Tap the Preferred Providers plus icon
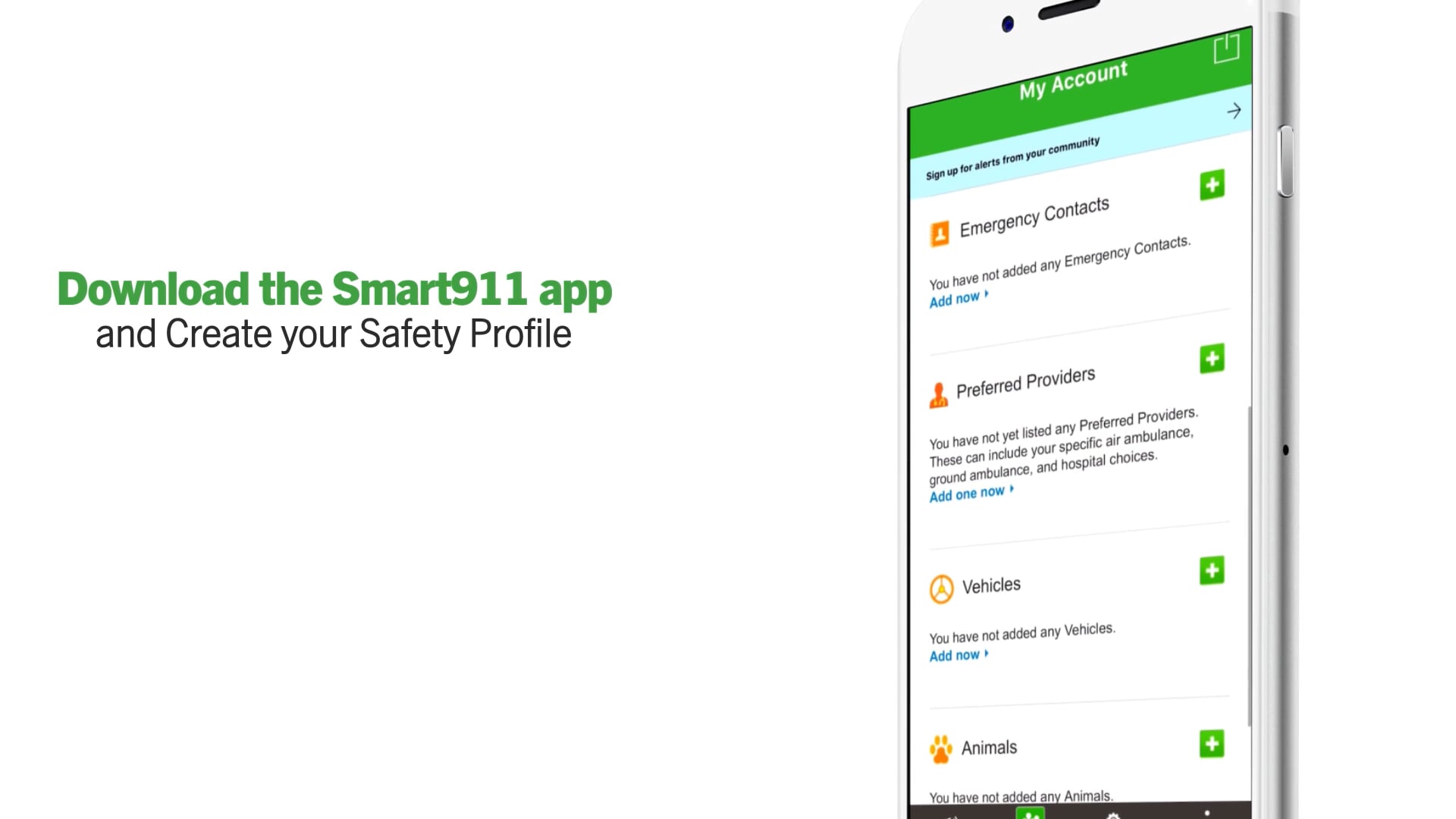The image size is (1456, 819). (1211, 359)
